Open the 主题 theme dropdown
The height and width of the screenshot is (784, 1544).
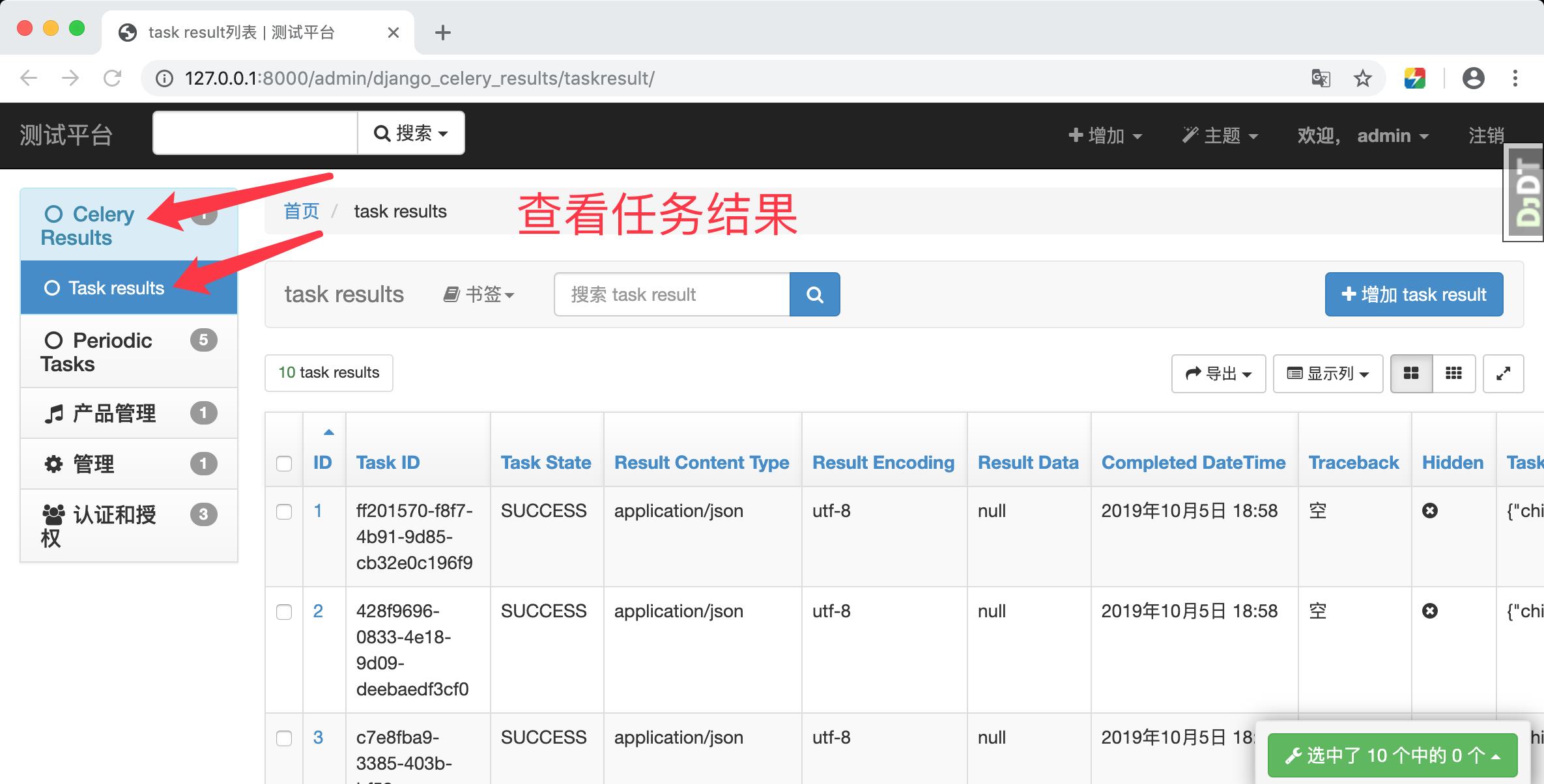click(x=1220, y=135)
